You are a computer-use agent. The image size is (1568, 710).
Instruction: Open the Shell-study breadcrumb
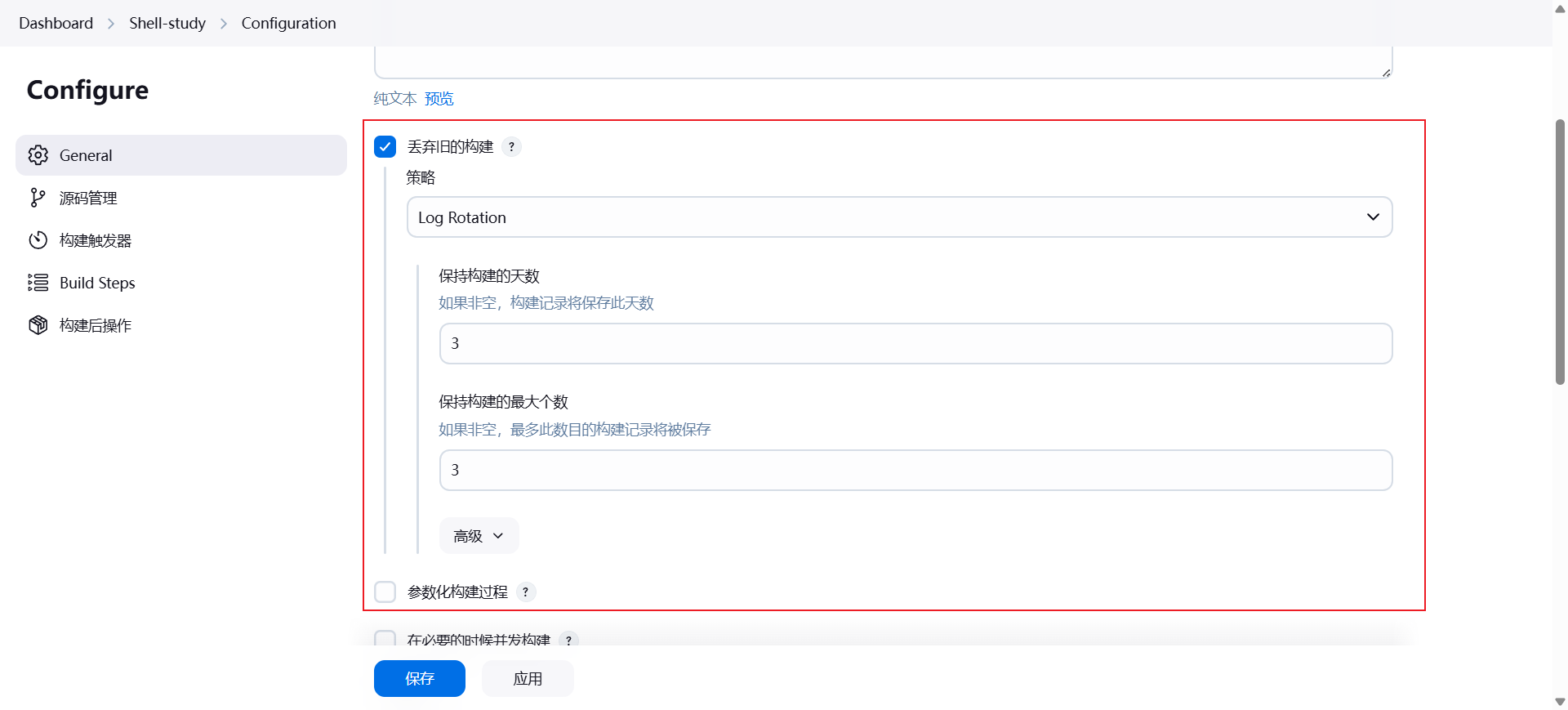pyautogui.click(x=167, y=23)
